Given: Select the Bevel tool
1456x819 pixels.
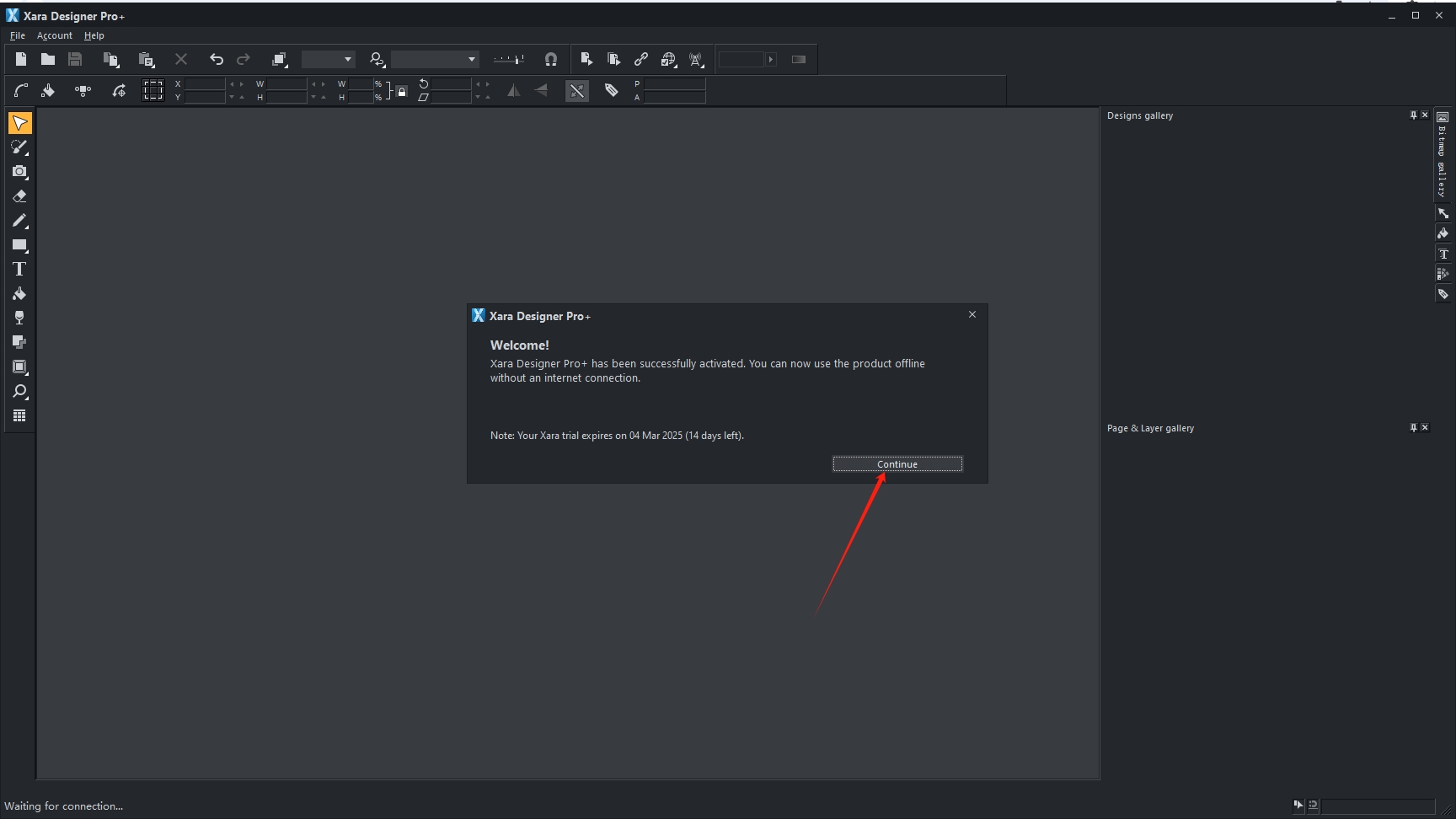Looking at the screenshot, I should click(x=19, y=367).
